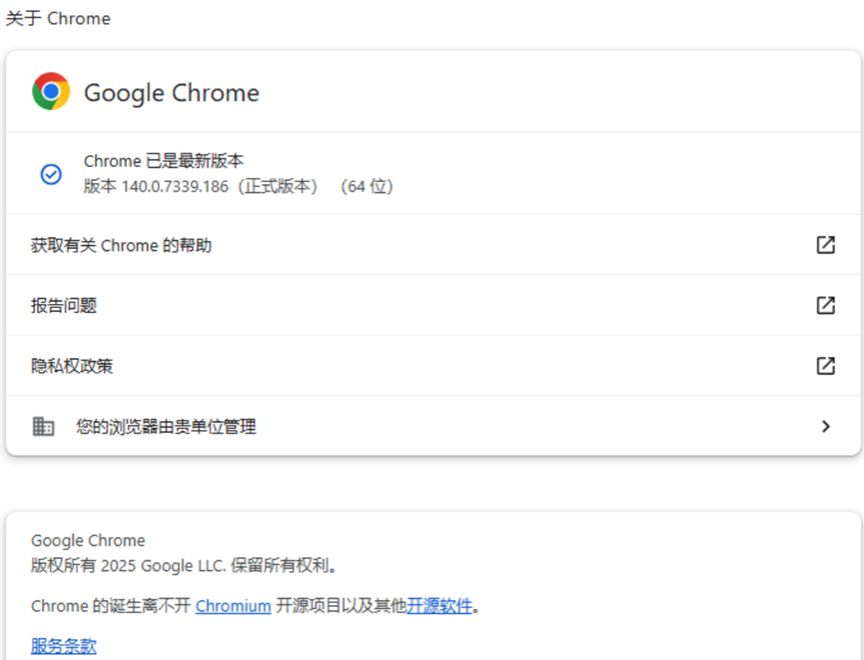Screen dimensions: 864x660
Task: Open the 开源软件 hyperlink
Action: point(439,606)
